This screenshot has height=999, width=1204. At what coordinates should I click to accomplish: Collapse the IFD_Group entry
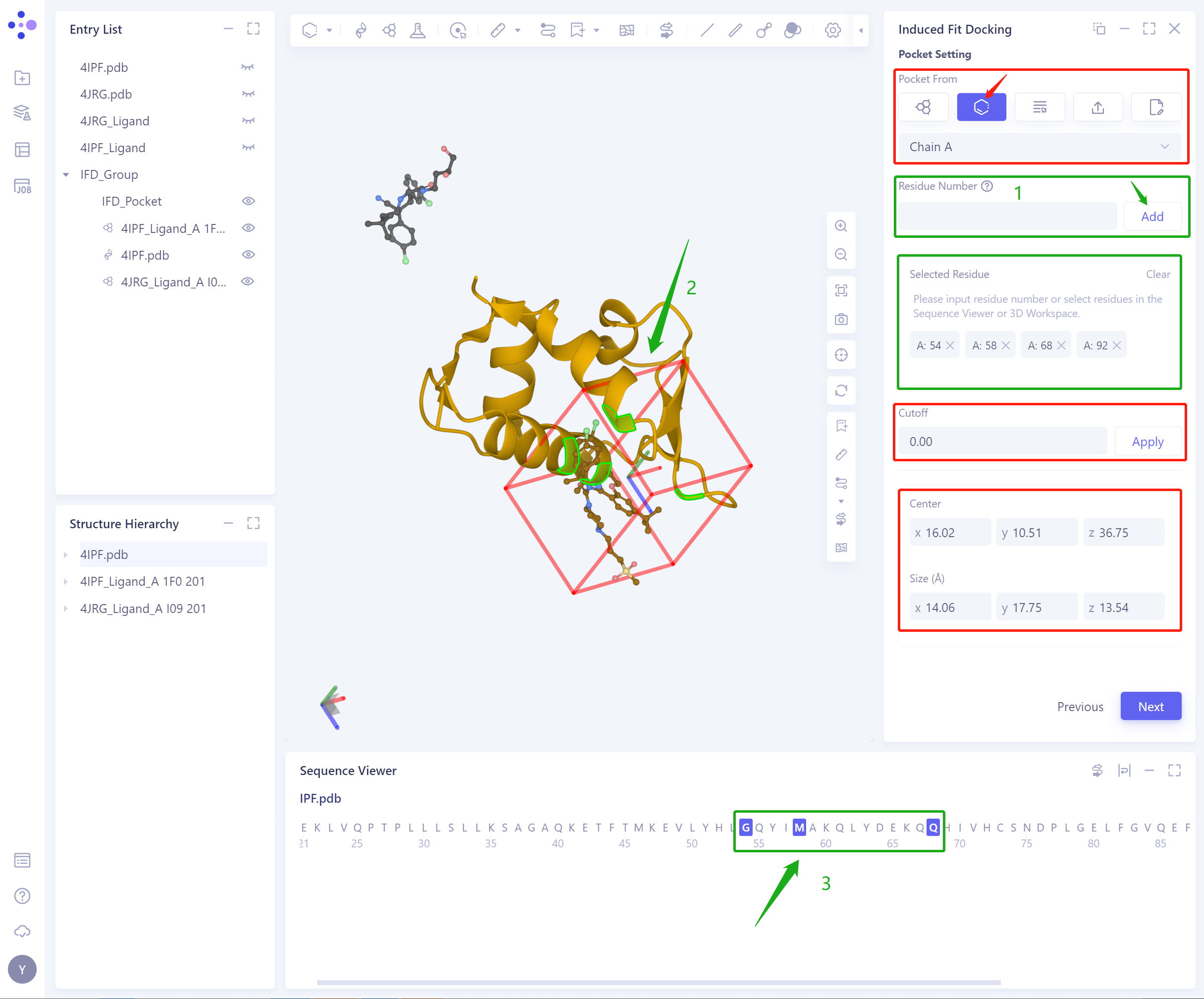coord(65,174)
